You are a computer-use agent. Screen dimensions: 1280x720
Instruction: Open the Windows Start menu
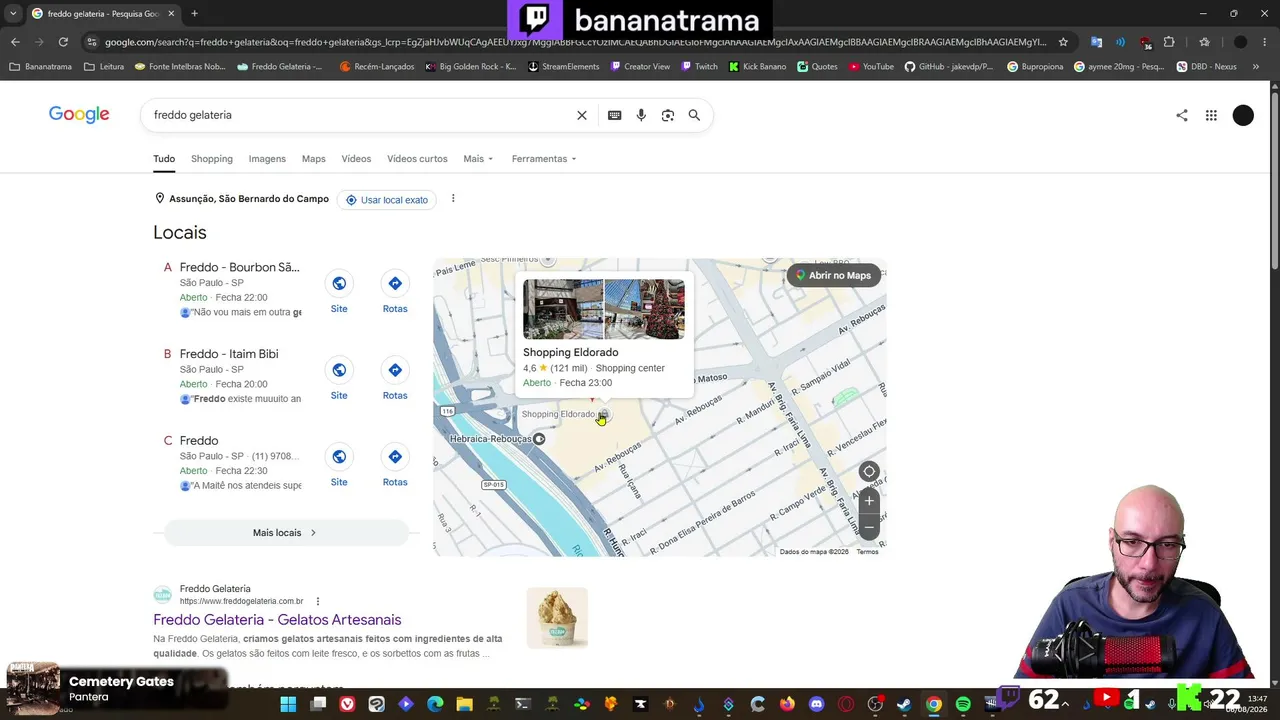288,704
